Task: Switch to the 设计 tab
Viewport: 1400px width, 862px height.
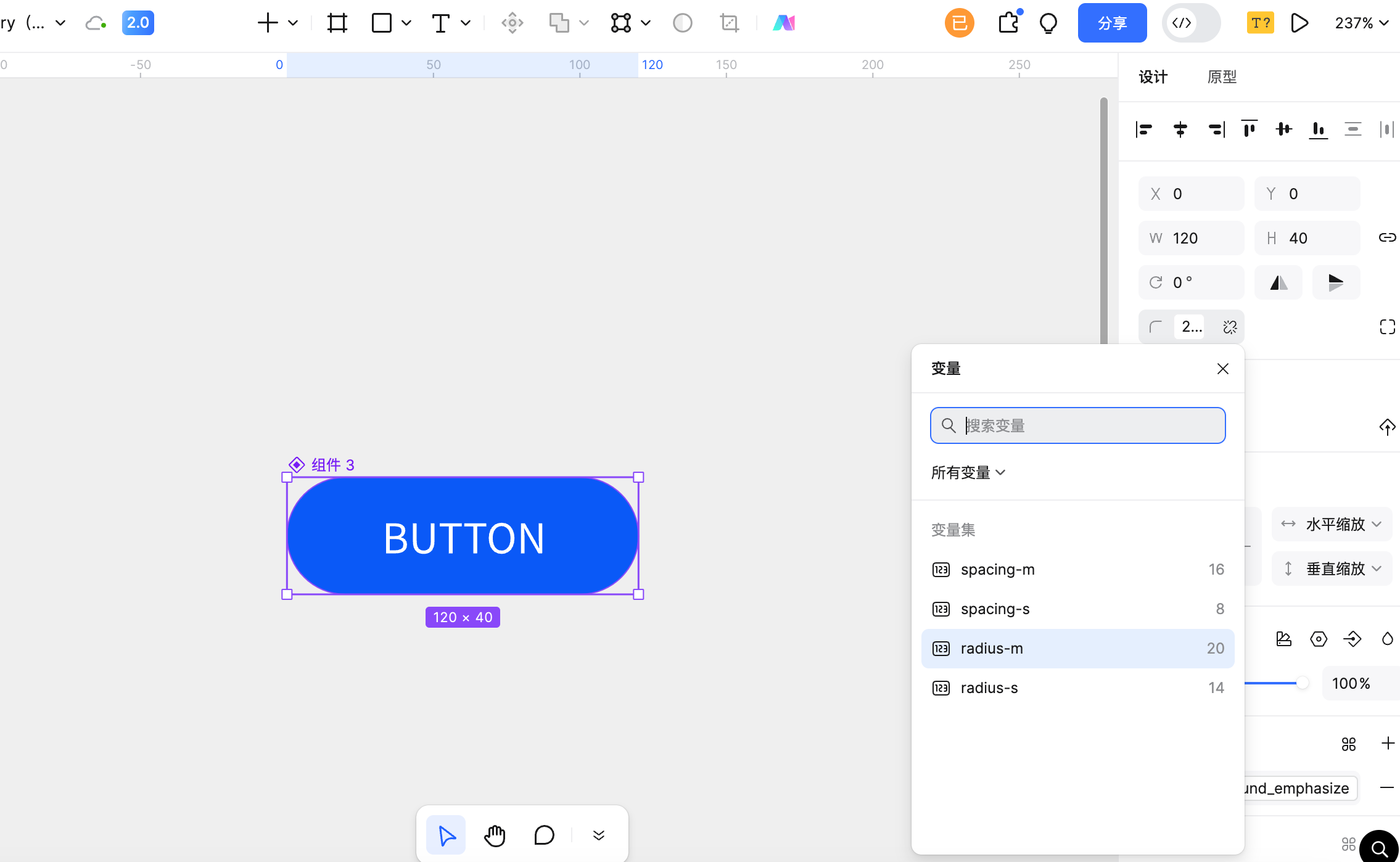Action: pos(1153,77)
